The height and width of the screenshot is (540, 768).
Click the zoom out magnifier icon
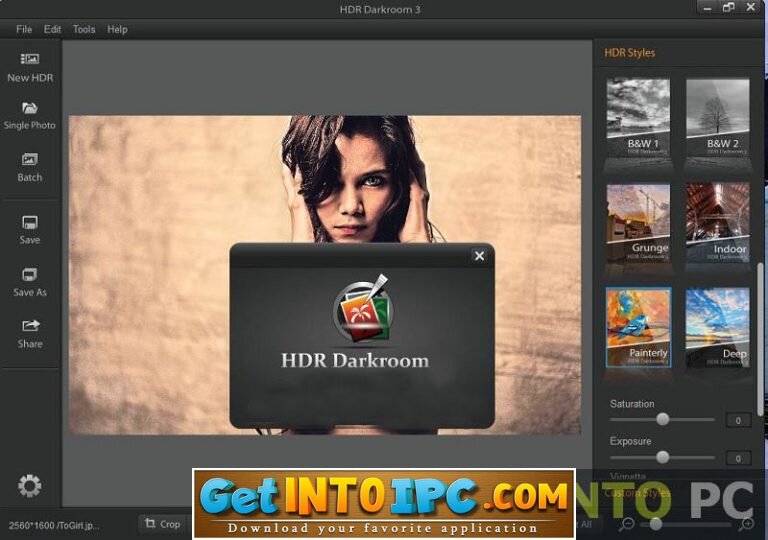(626, 524)
